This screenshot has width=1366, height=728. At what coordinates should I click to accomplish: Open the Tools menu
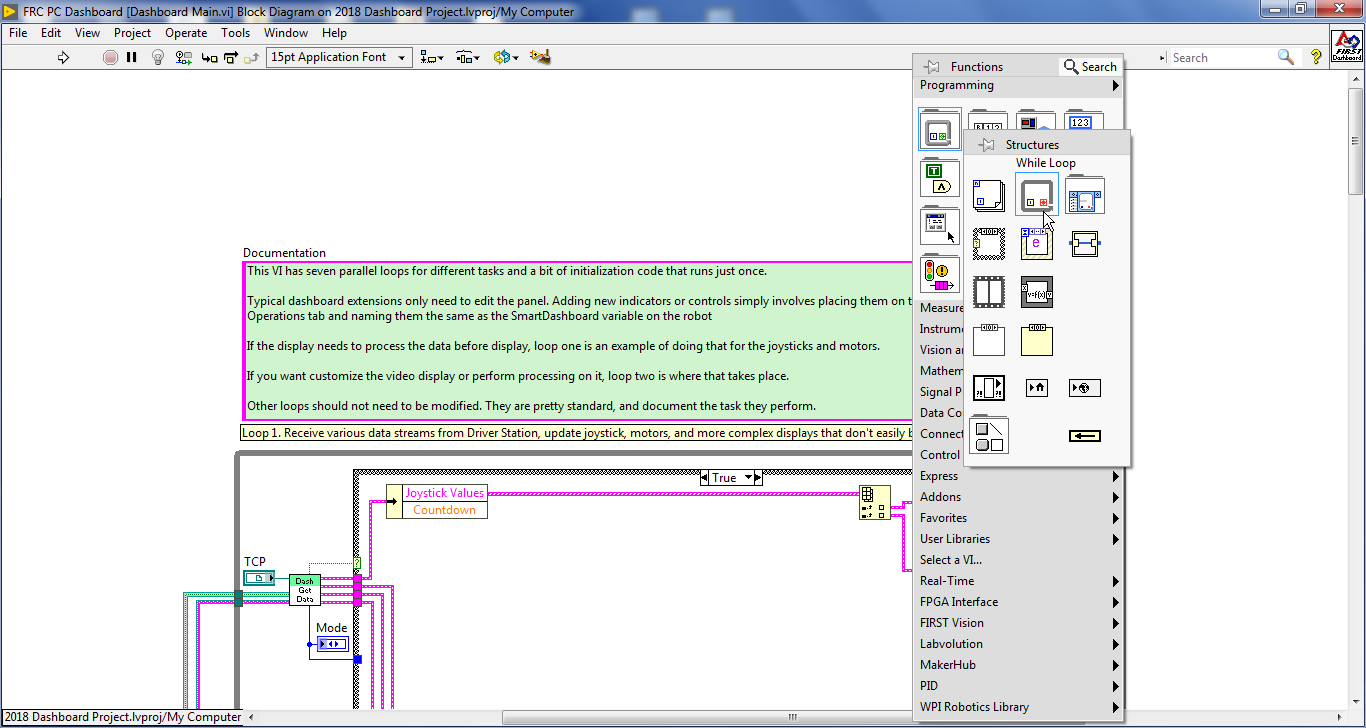235,33
